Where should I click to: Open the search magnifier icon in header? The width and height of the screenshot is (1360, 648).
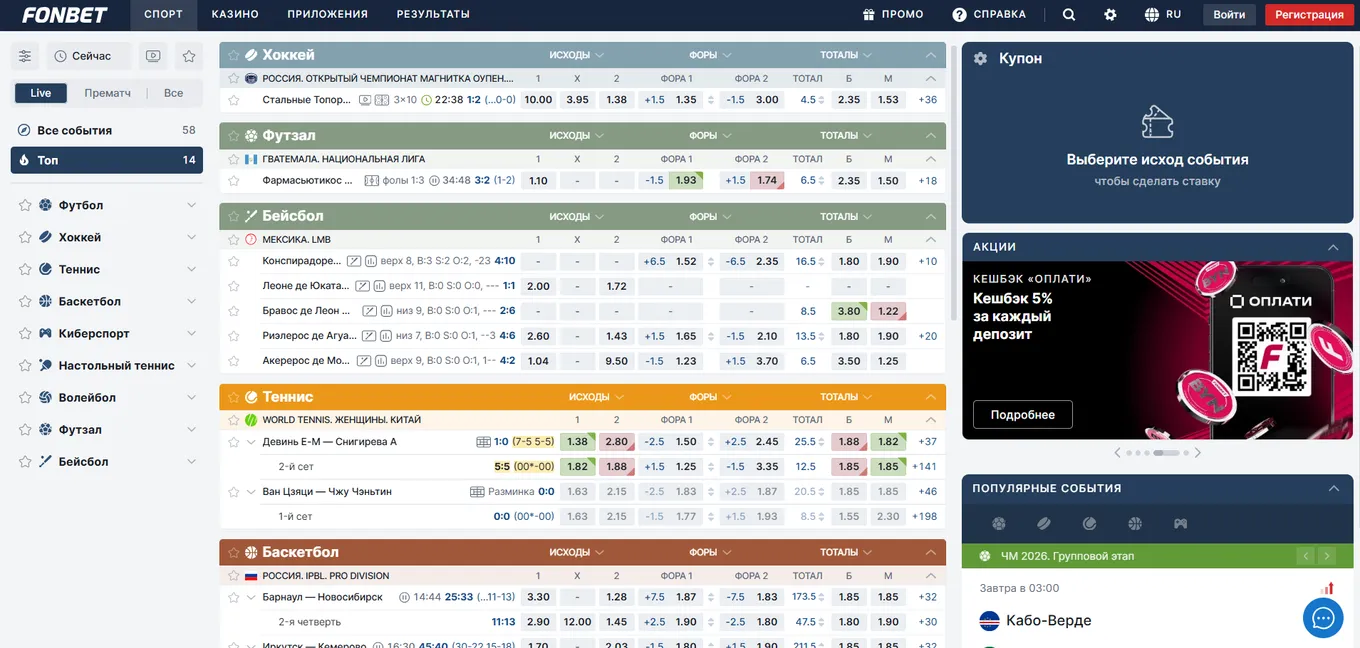point(1069,15)
